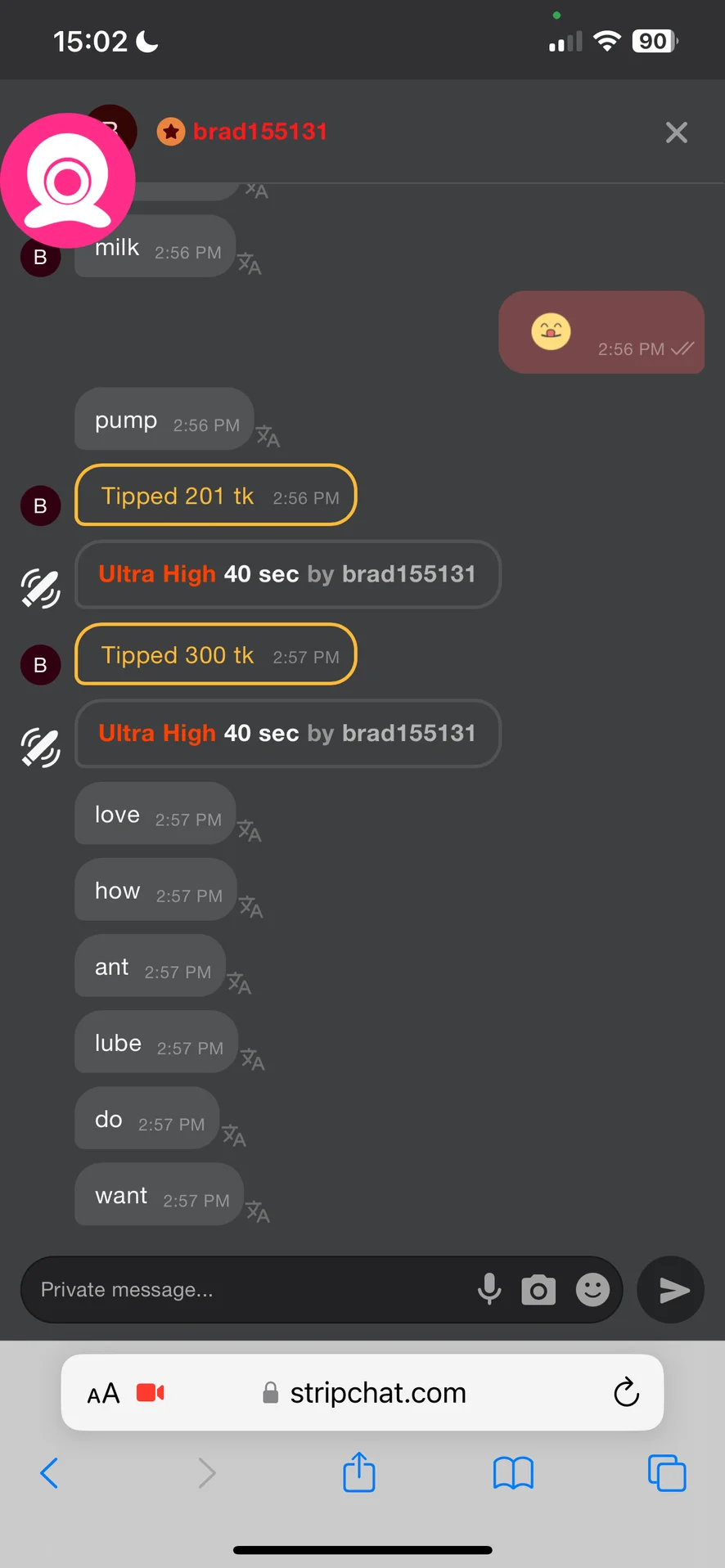This screenshot has width=725, height=1568.
Task: Translate the "love" message
Action: point(250,831)
